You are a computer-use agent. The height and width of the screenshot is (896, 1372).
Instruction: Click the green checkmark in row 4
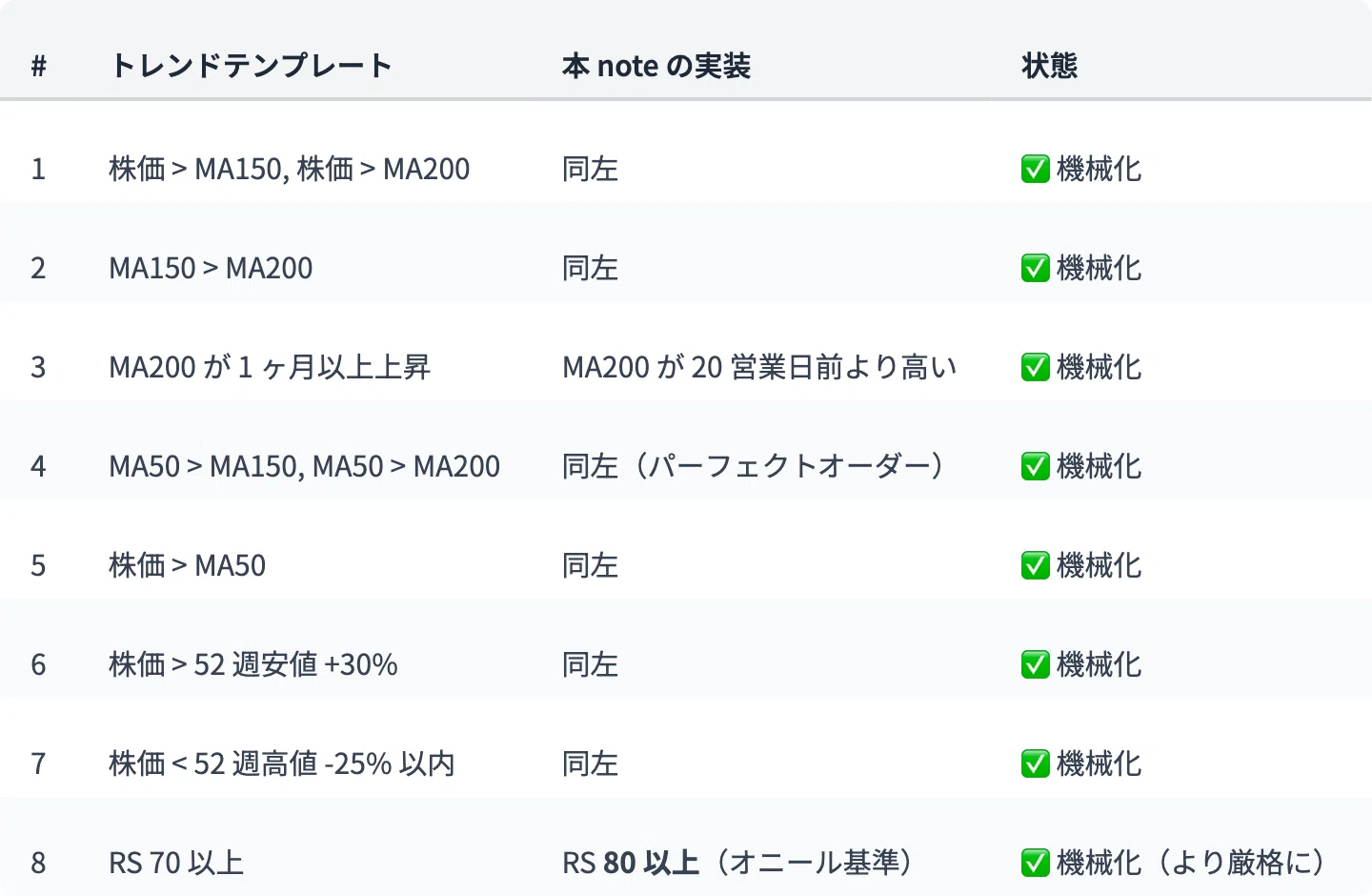click(1035, 466)
